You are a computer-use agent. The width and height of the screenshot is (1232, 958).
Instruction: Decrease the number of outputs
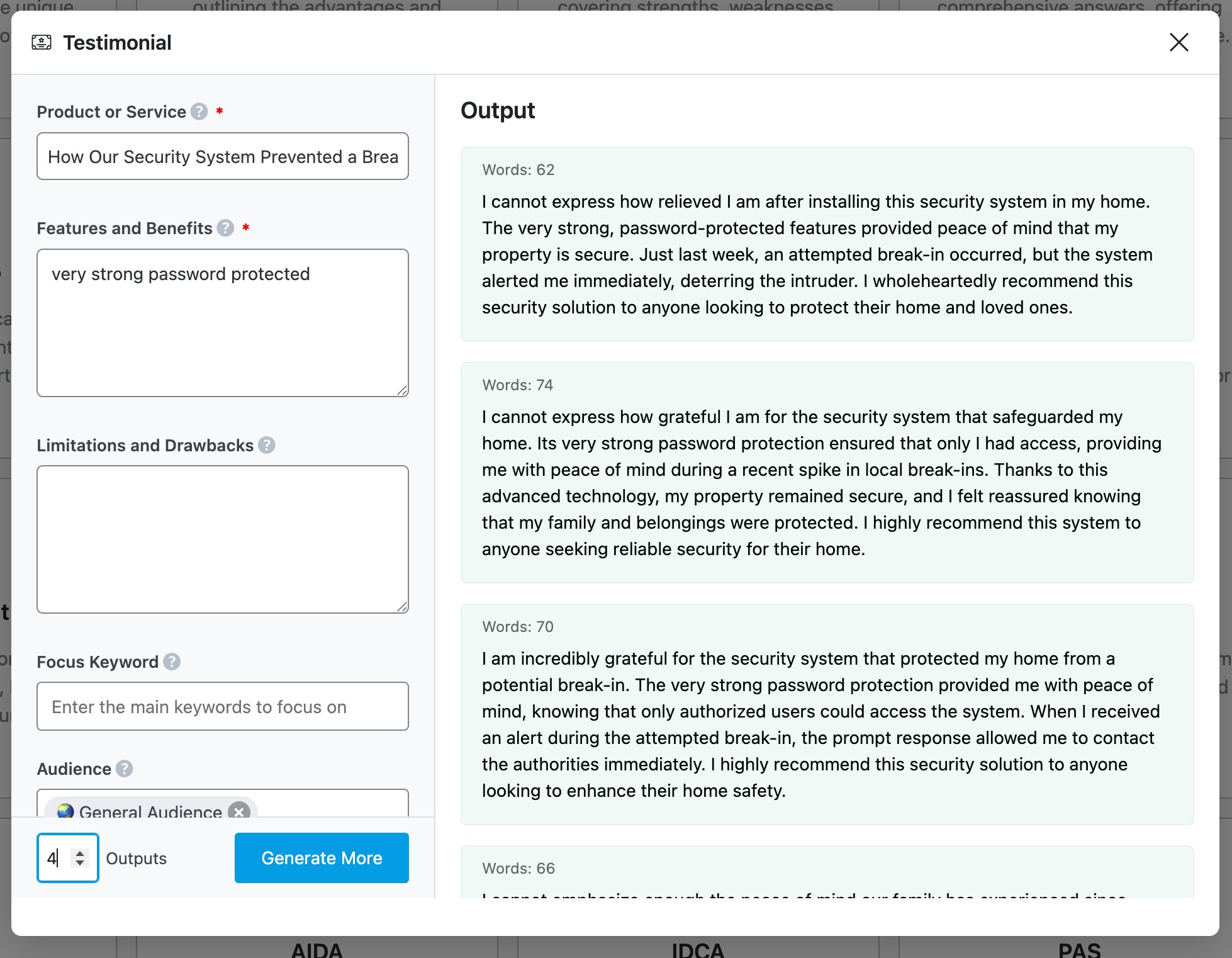[x=80, y=863]
